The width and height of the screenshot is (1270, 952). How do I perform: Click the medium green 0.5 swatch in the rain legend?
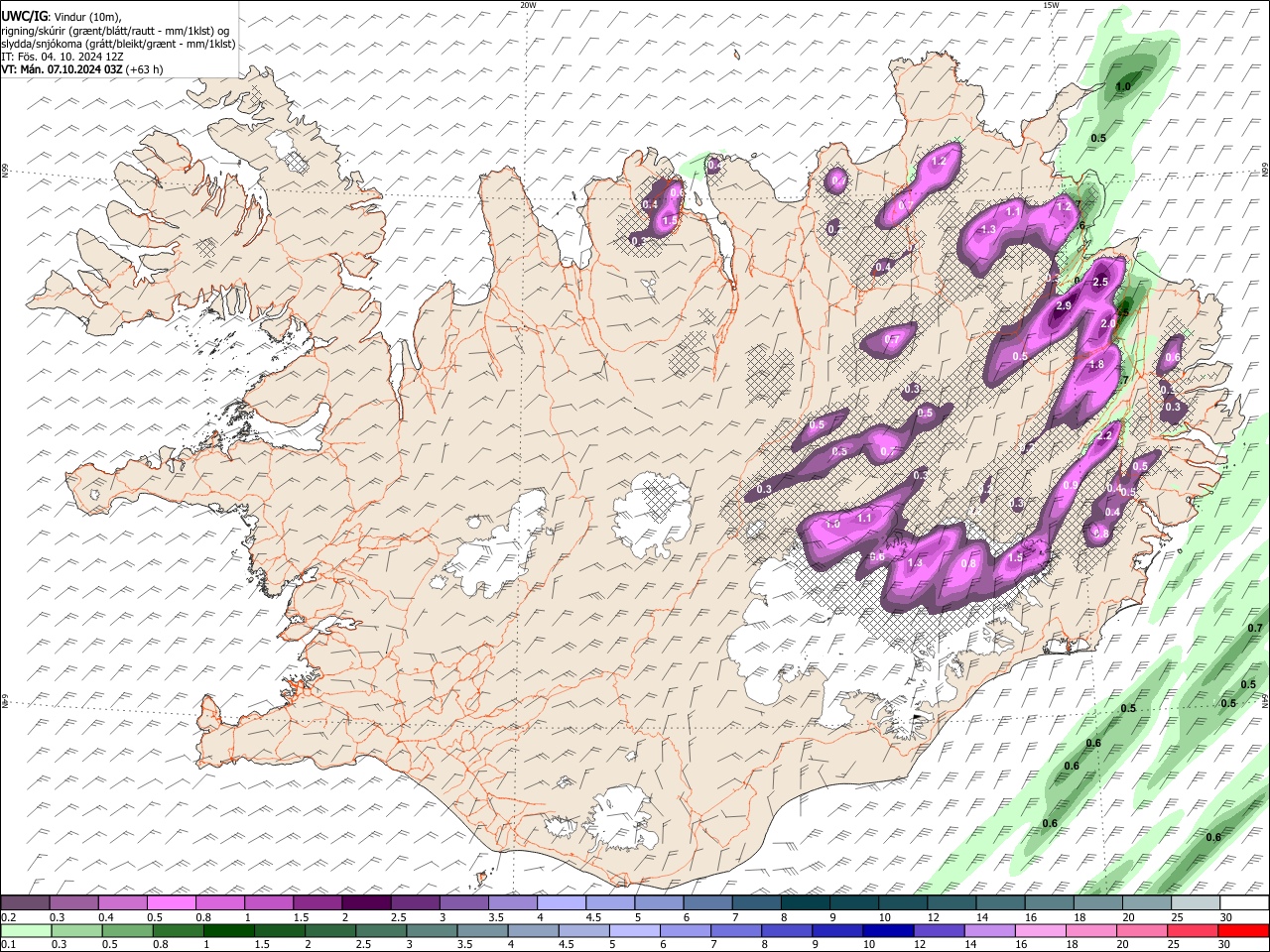click(127, 930)
